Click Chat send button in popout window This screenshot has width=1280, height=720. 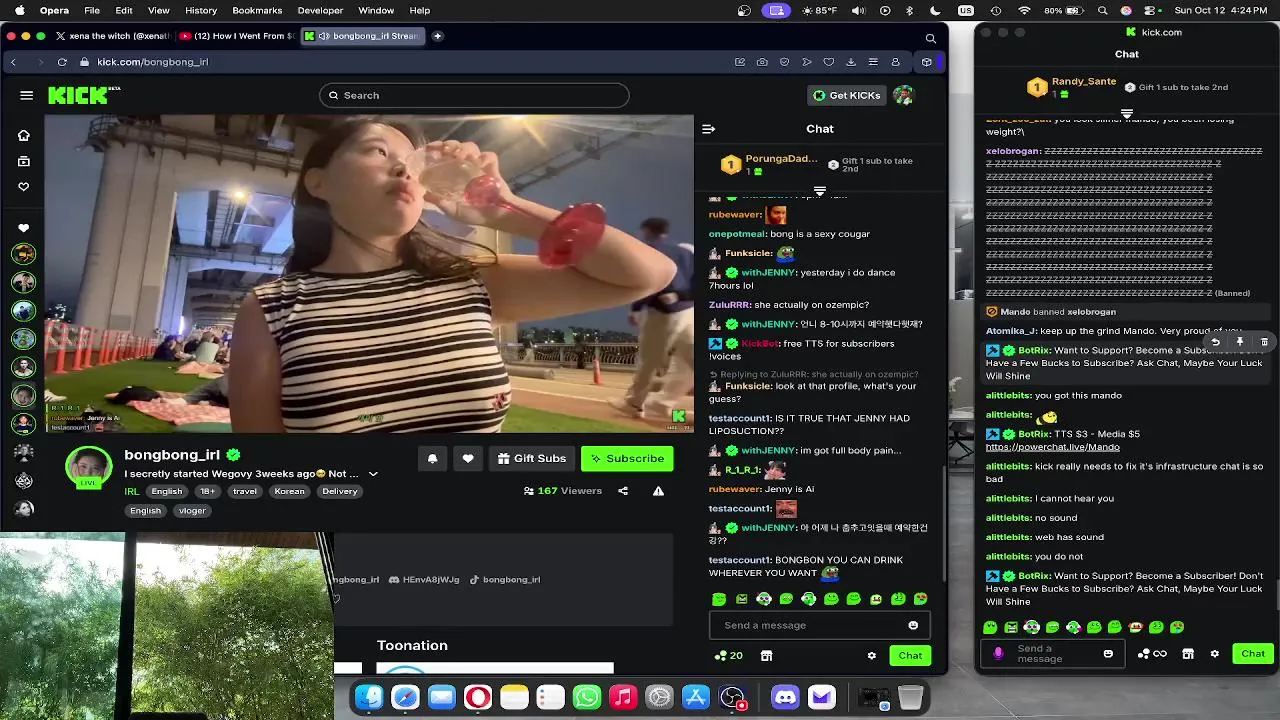pyautogui.click(x=1253, y=654)
